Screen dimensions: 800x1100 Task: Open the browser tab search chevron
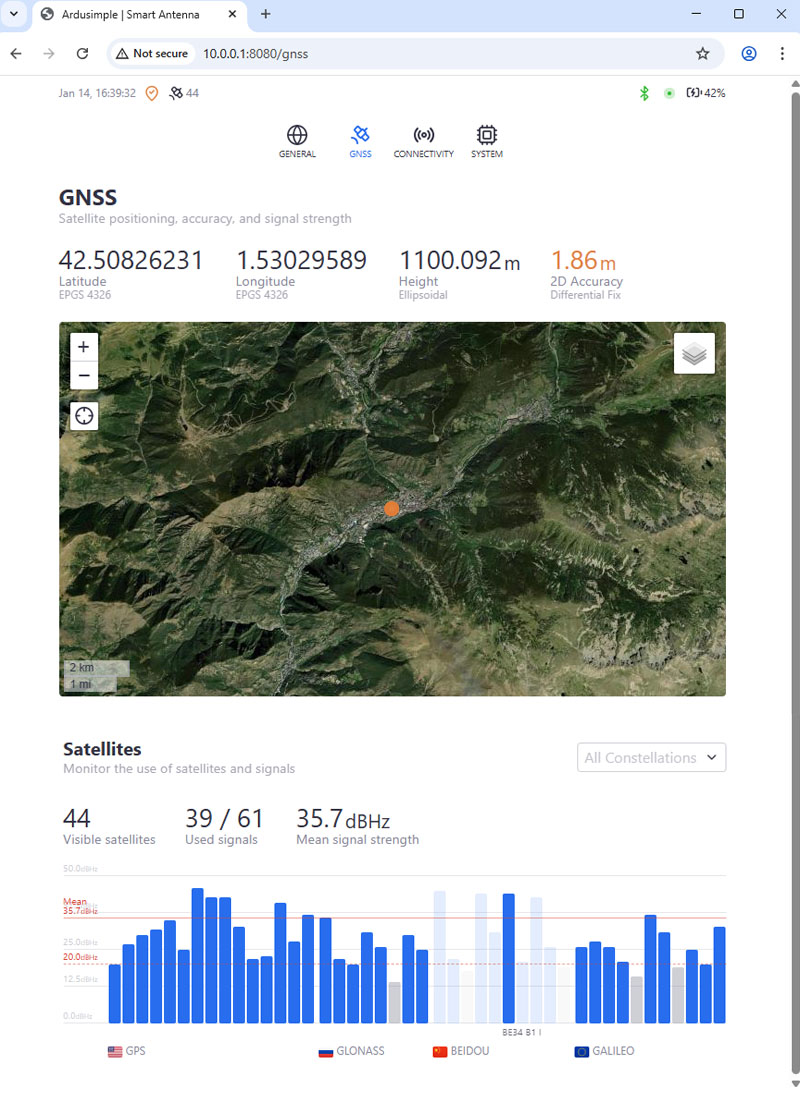(x=14, y=14)
